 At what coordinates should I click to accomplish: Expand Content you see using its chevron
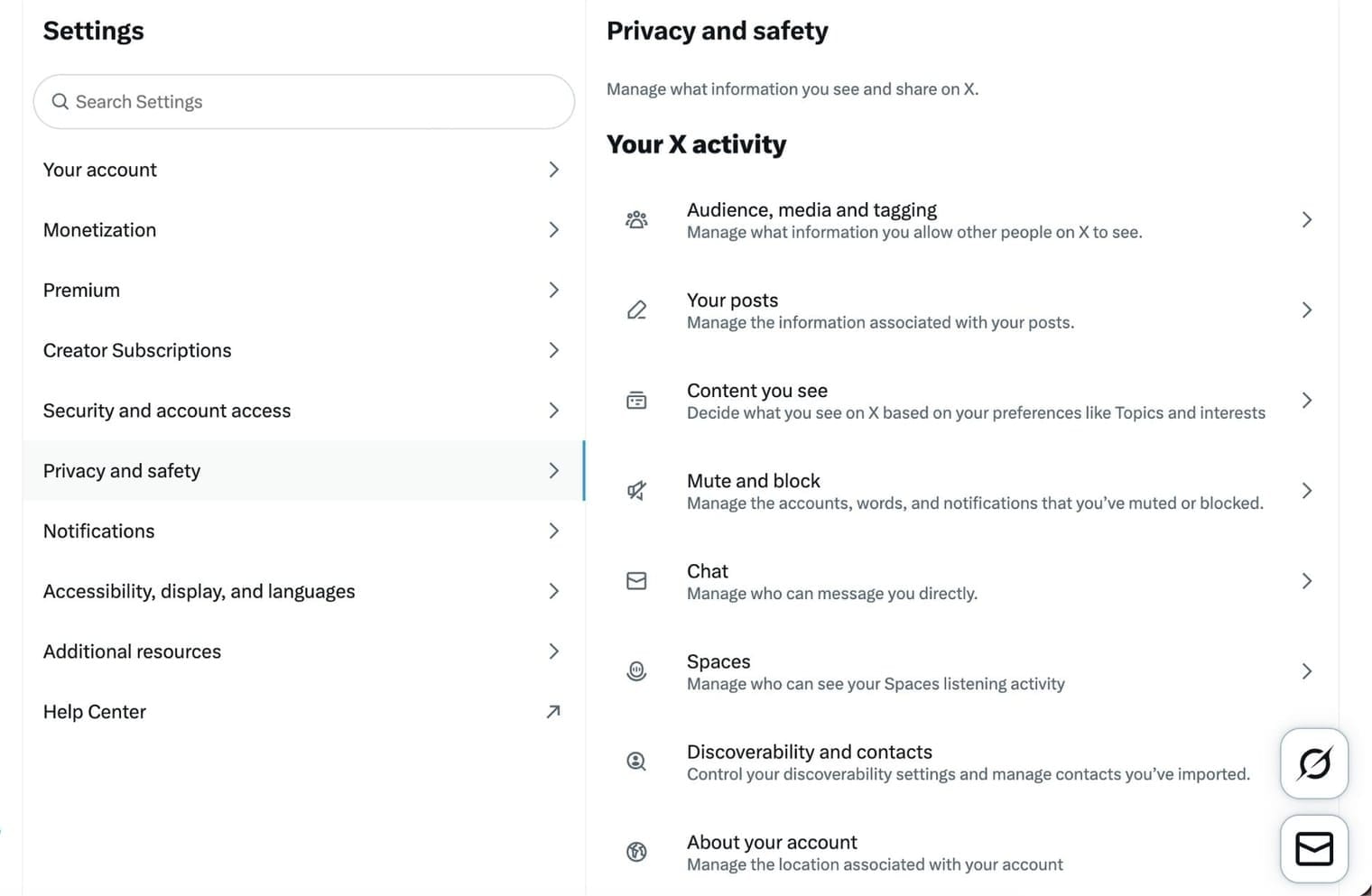click(1306, 401)
